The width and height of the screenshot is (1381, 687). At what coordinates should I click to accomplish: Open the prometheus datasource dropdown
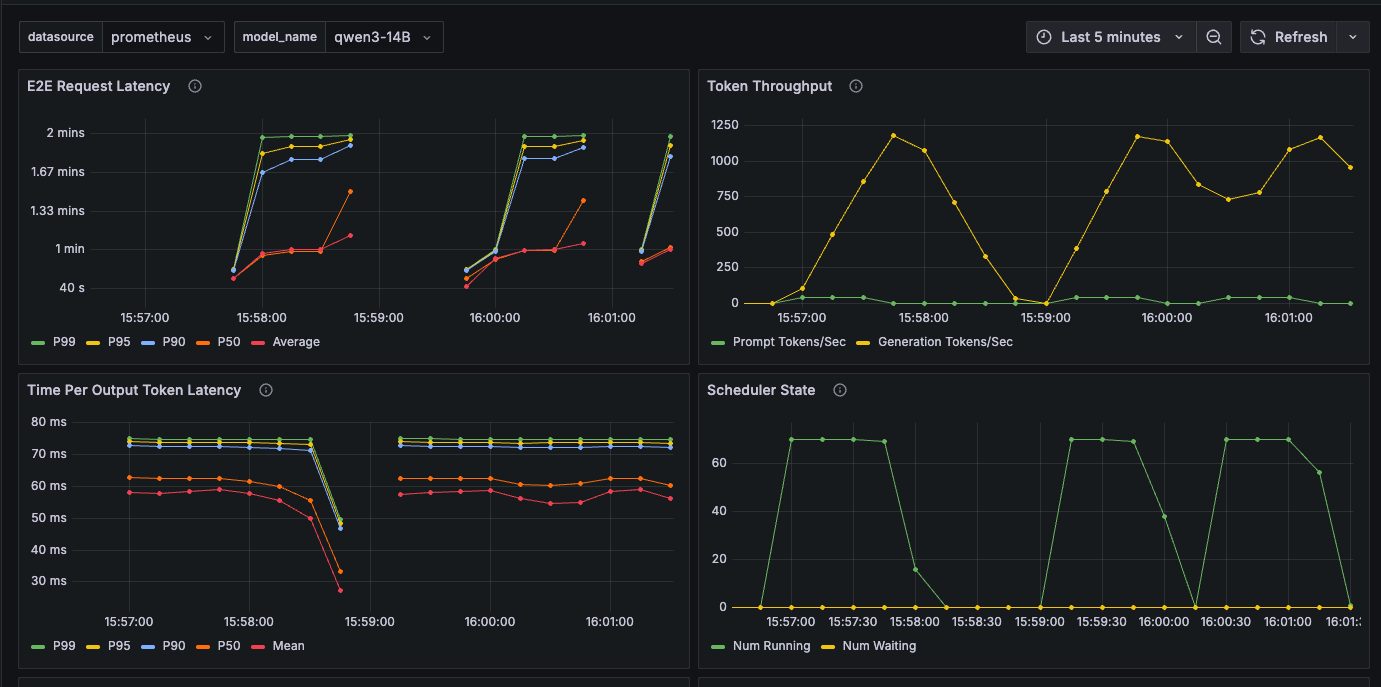pyautogui.click(x=163, y=37)
